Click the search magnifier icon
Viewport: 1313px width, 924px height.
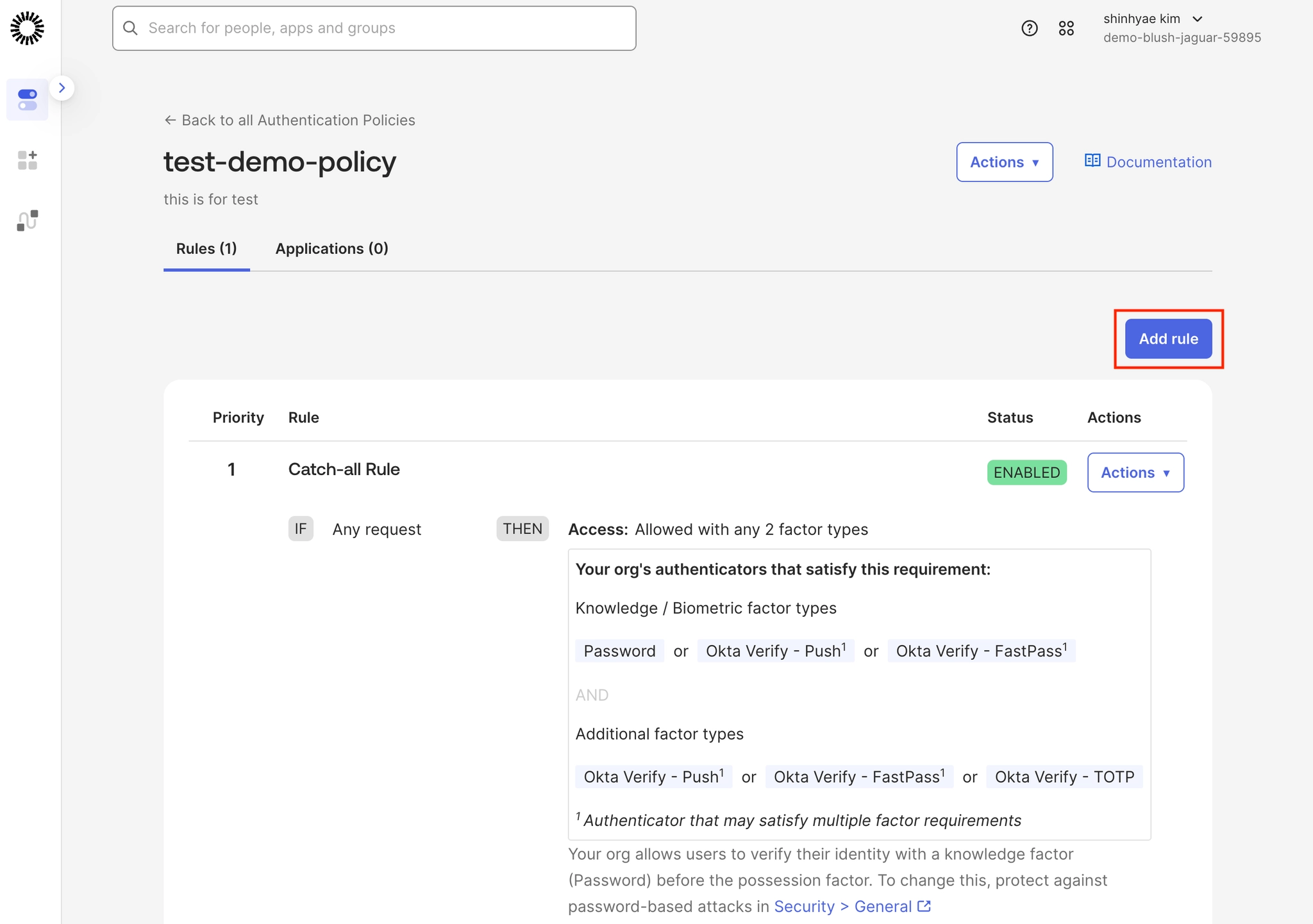tap(130, 28)
